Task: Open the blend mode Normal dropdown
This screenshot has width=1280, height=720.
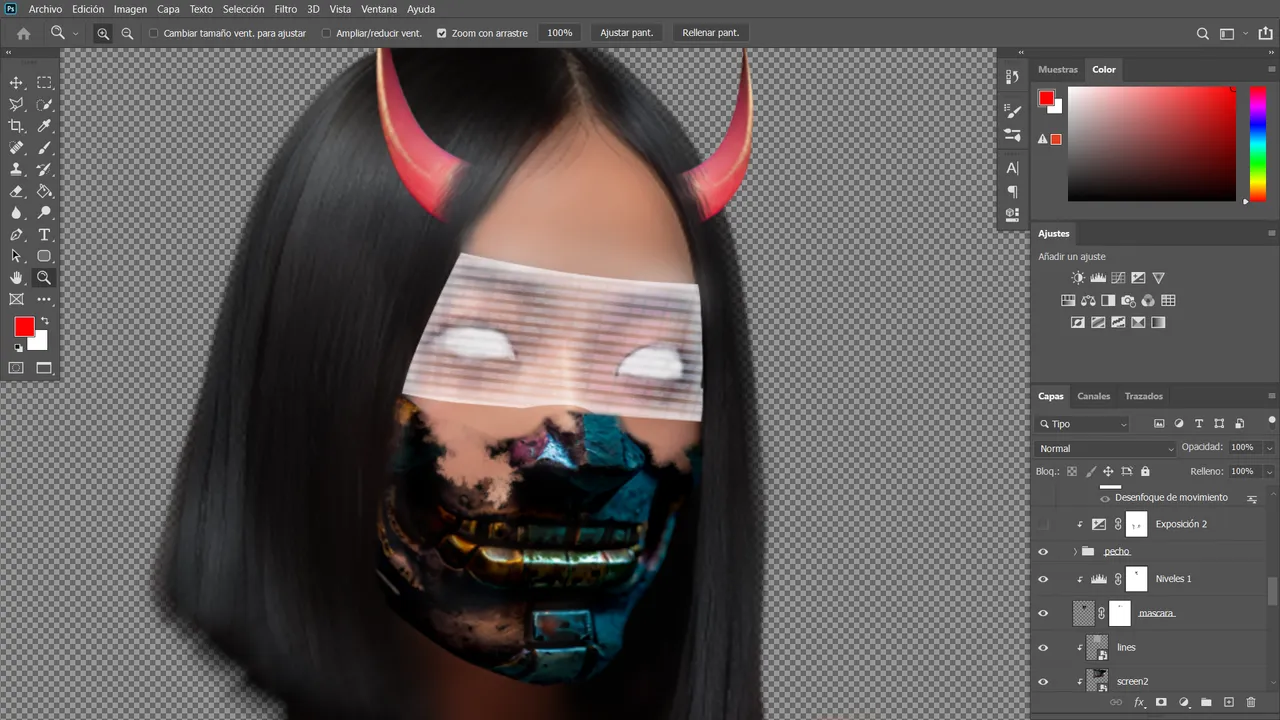Action: click(x=1104, y=448)
